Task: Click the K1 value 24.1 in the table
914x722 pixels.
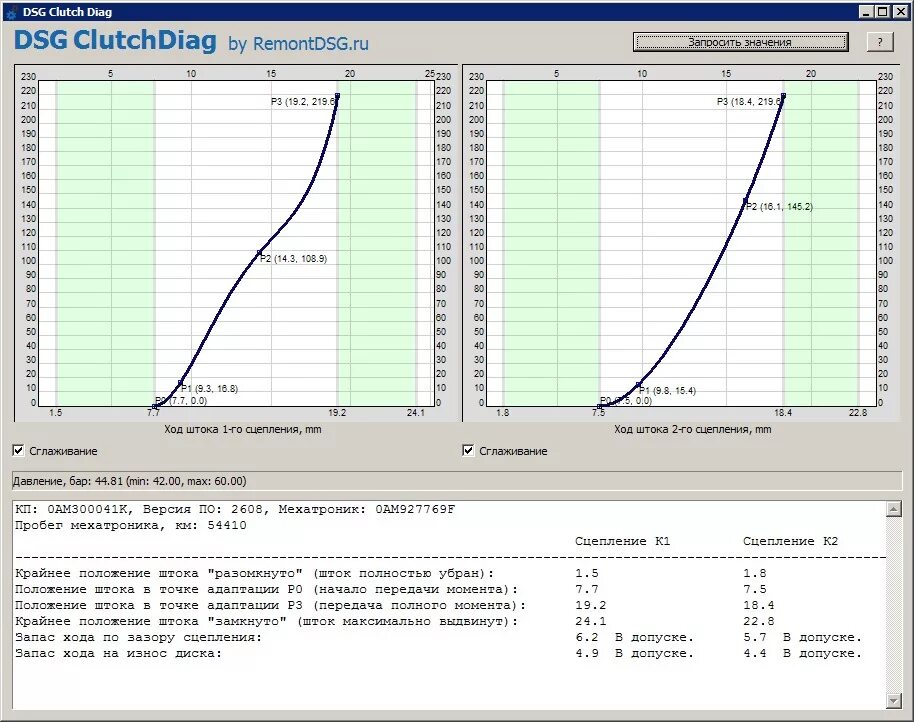Action: click(590, 621)
